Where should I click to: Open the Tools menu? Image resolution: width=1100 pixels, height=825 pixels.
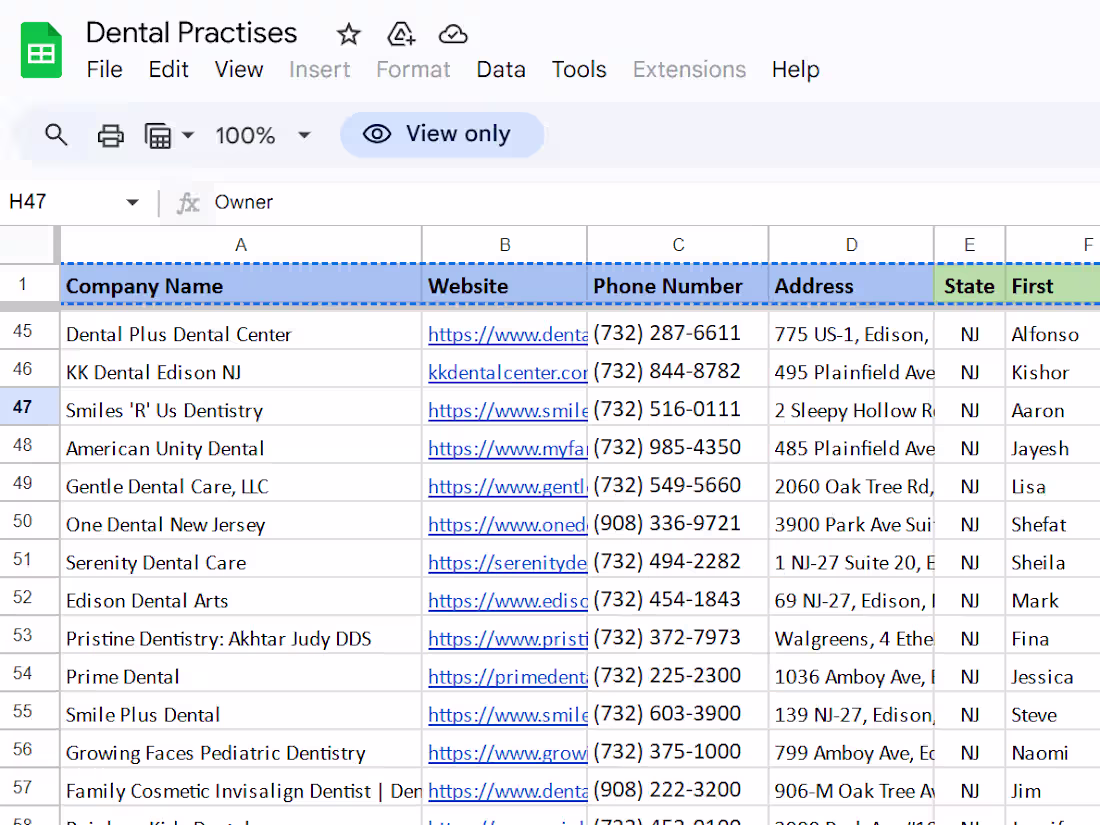point(579,69)
